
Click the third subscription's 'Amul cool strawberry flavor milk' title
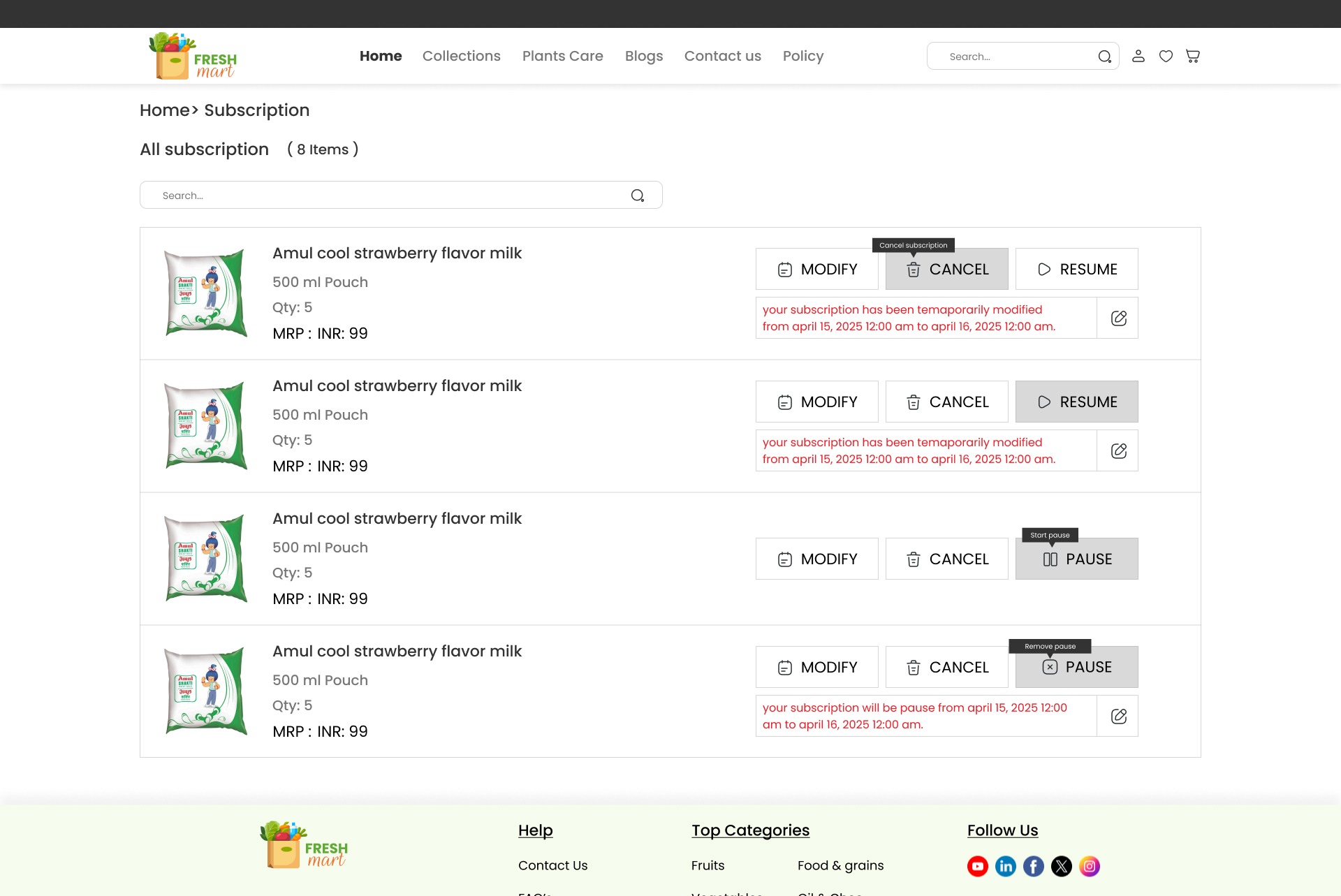point(397,518)
